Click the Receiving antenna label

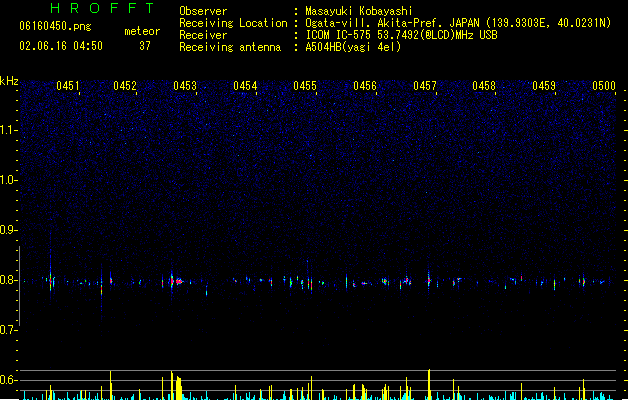230,47
